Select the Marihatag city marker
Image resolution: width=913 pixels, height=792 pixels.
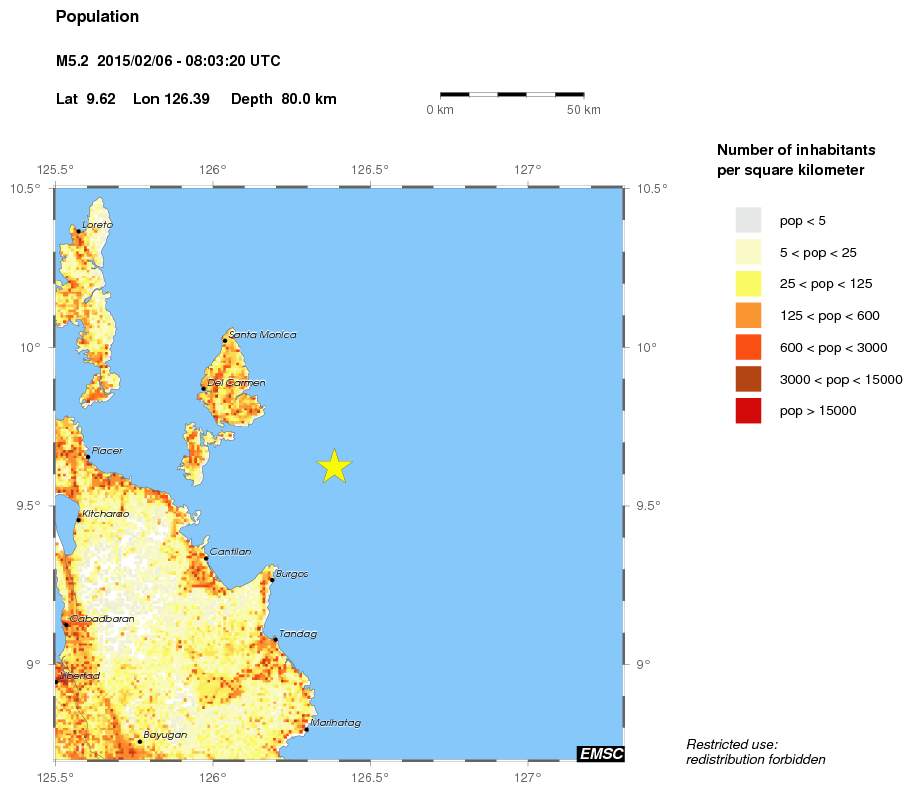pos(306,729)
